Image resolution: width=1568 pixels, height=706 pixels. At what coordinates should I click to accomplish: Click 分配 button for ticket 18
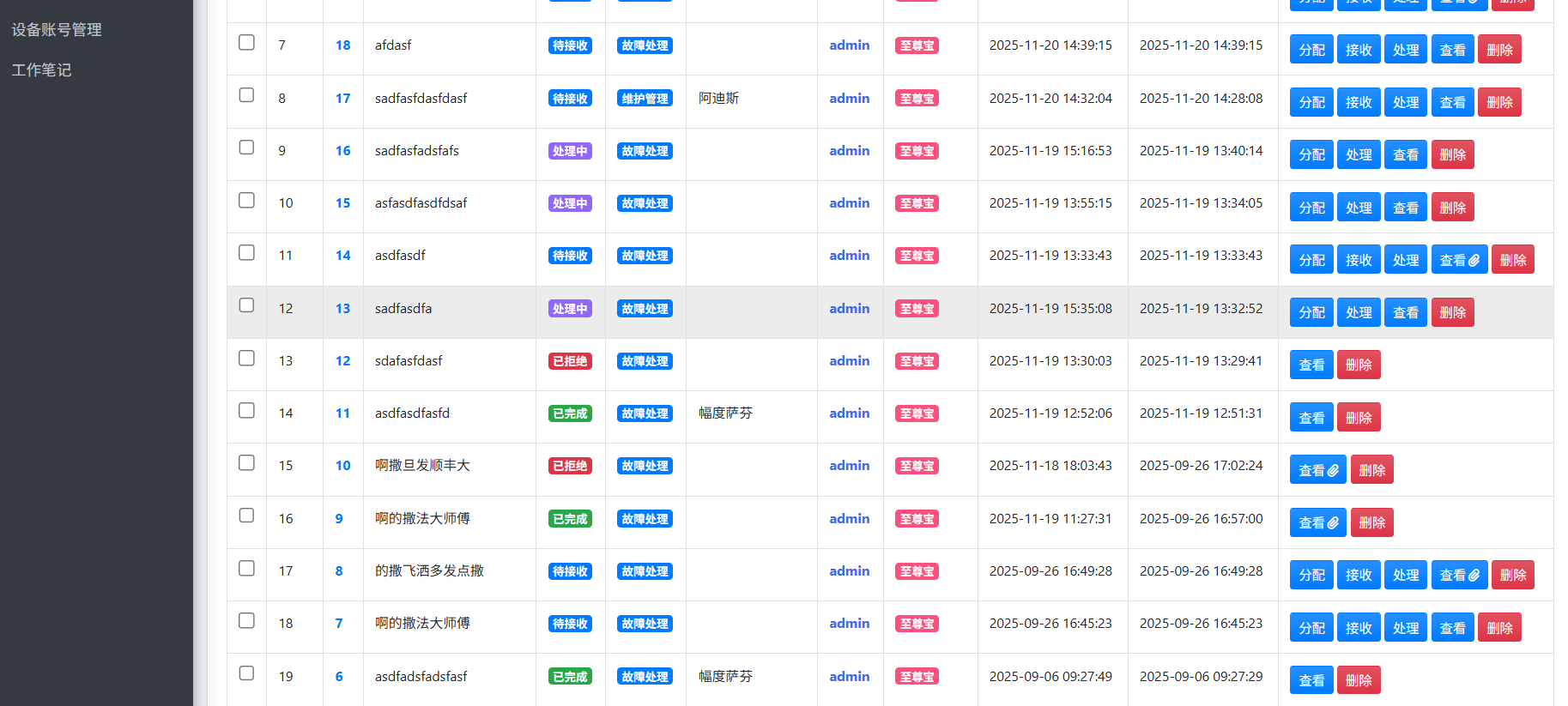1311,50
